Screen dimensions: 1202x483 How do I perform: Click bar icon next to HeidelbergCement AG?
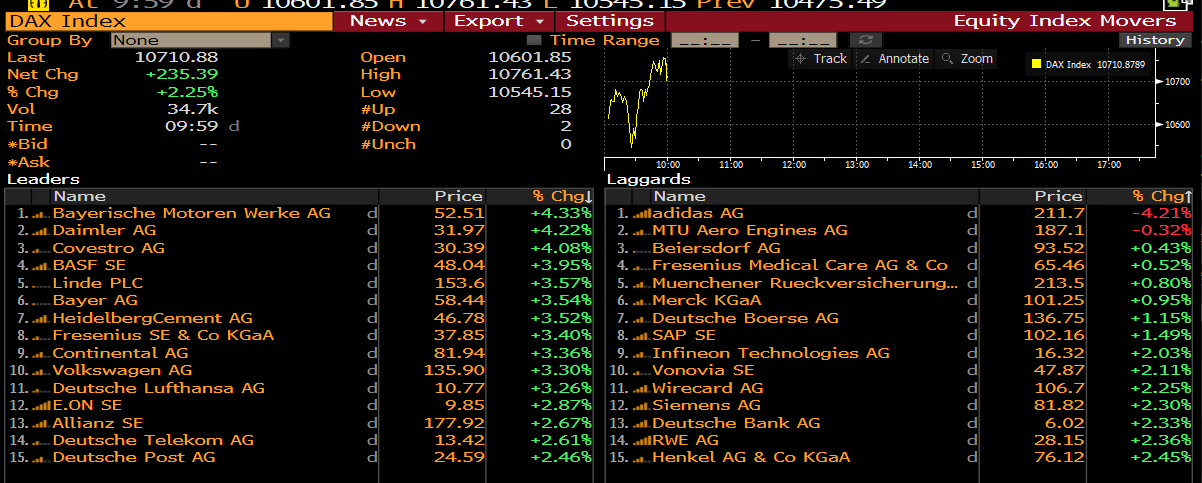point(40,319)
